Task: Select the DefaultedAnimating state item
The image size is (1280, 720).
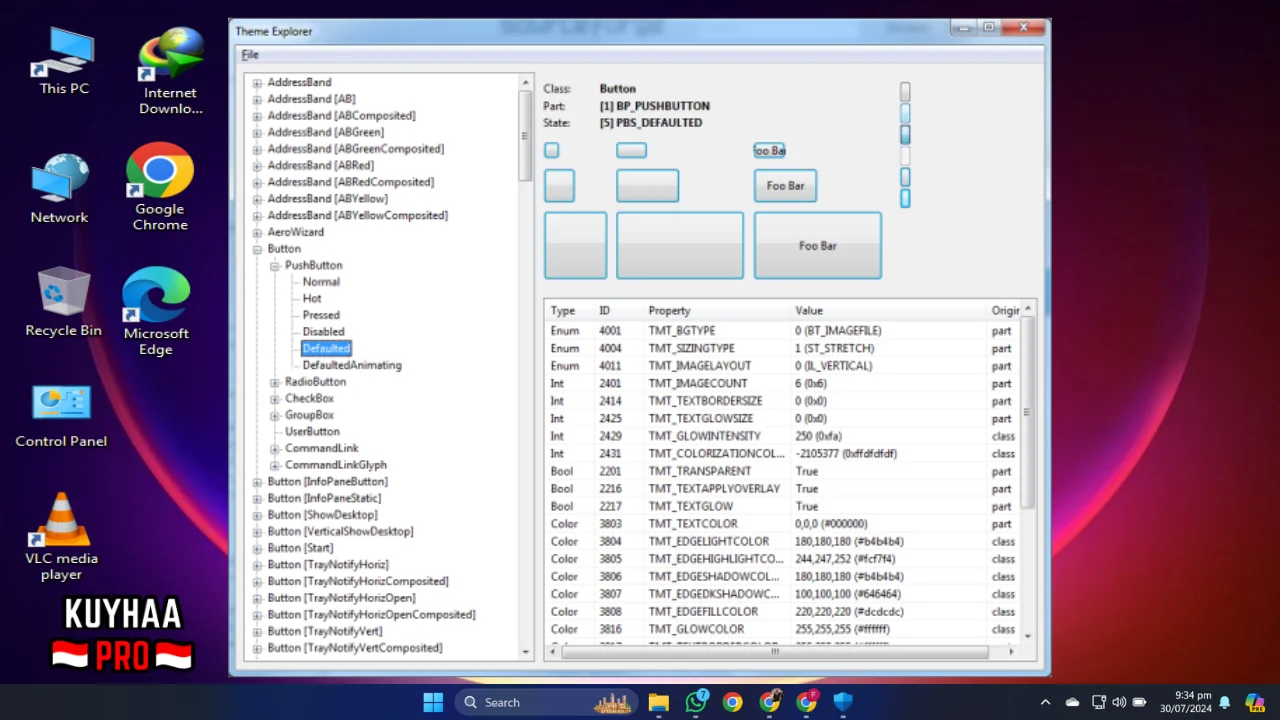Action: pyautogui.click(x=352, y=365)
